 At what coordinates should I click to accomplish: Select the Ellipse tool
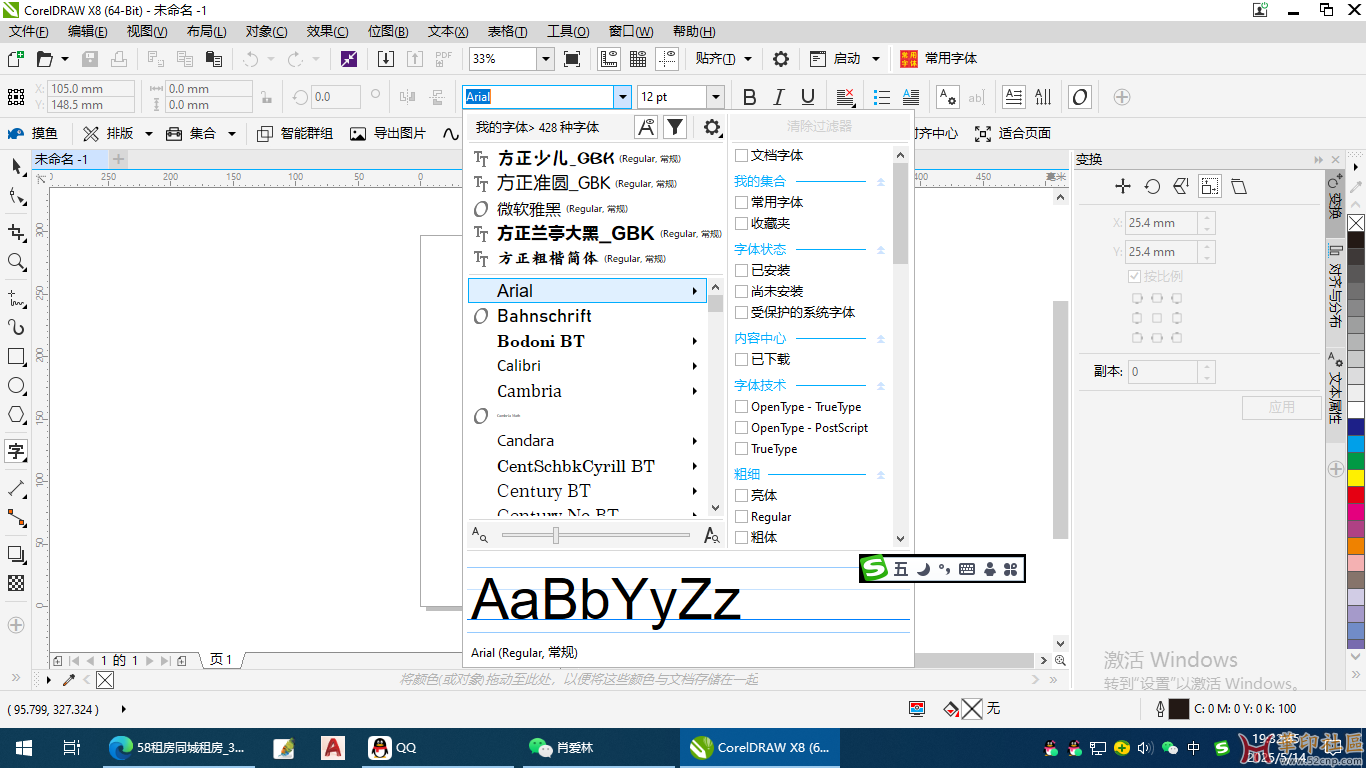[x=17, y=386]
